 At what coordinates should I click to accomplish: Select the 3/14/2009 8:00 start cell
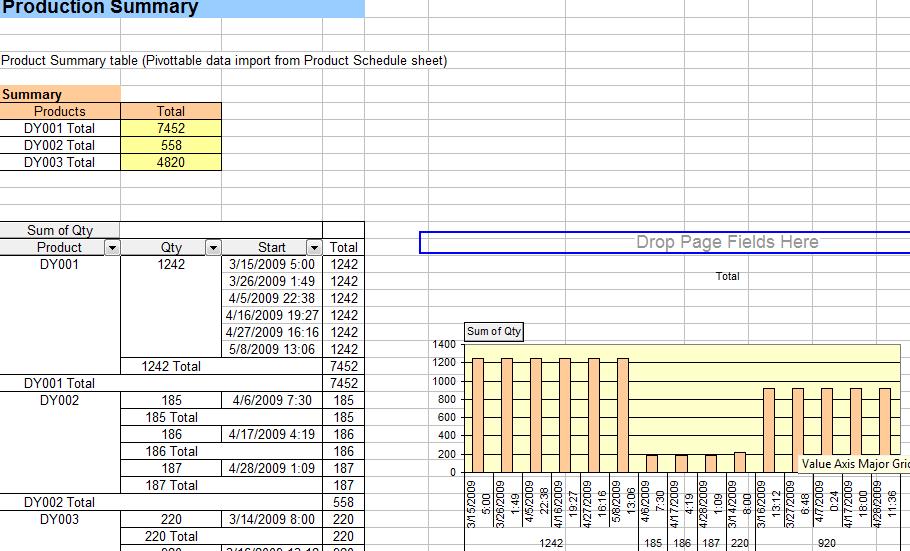tap(272, 519)
